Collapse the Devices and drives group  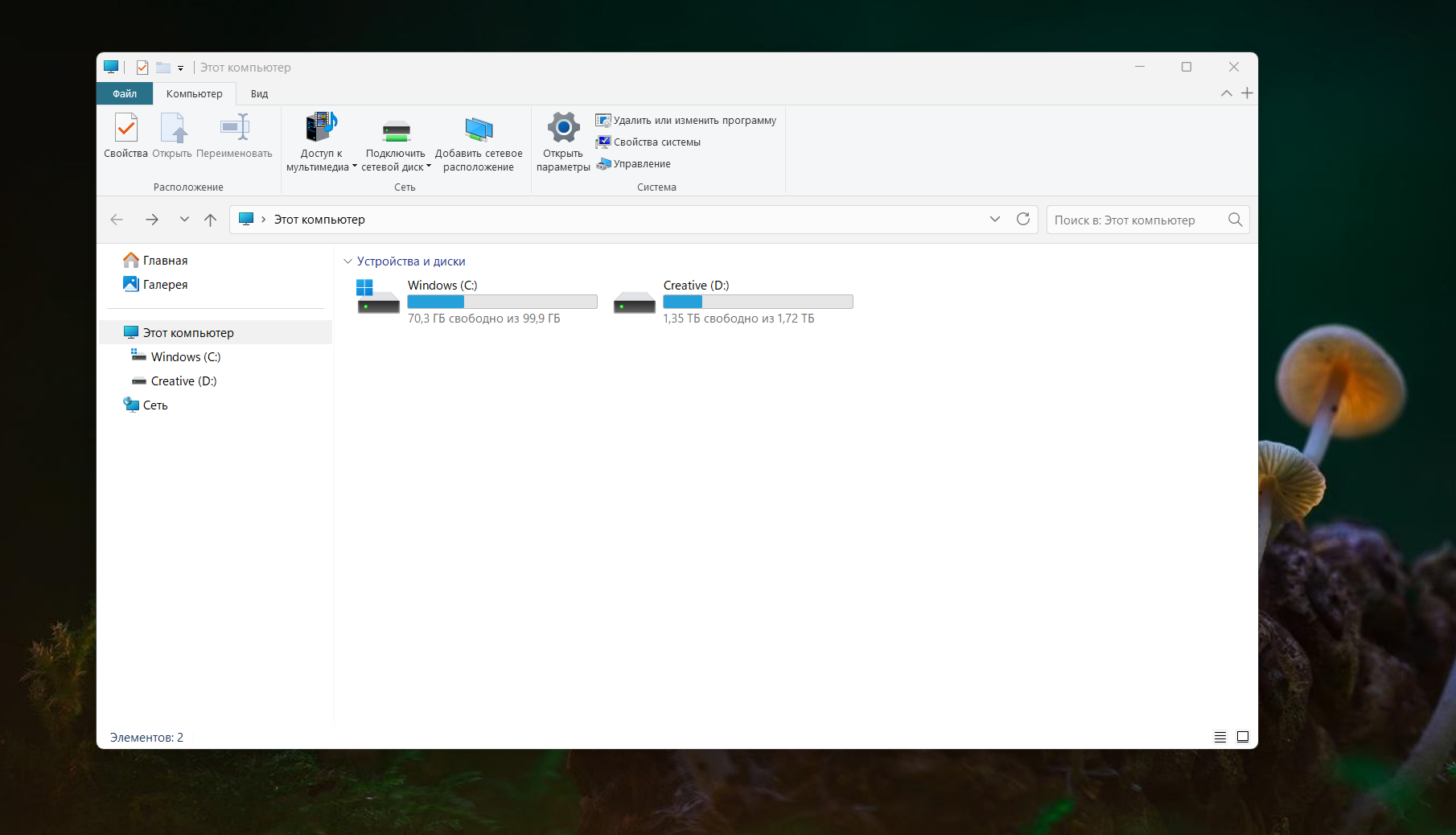(348, 261)
